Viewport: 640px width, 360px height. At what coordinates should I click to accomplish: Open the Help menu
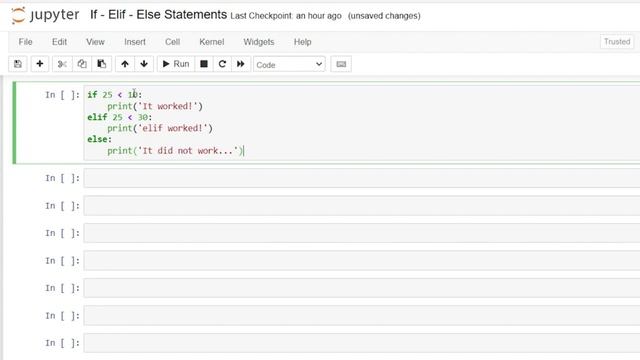pos(302,42)
